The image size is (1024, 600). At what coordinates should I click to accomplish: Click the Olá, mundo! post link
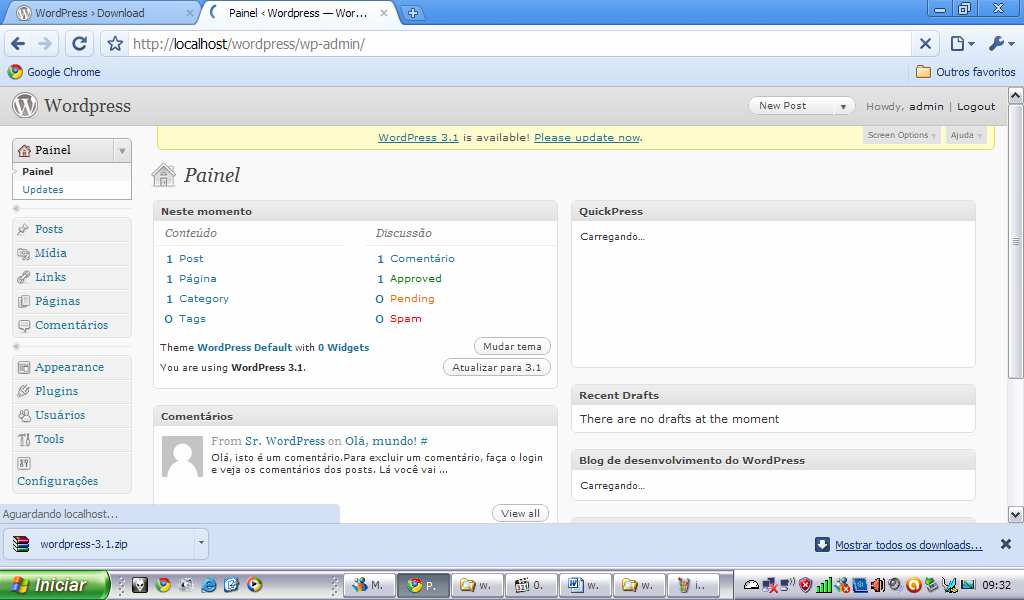(x=381, y=441)
